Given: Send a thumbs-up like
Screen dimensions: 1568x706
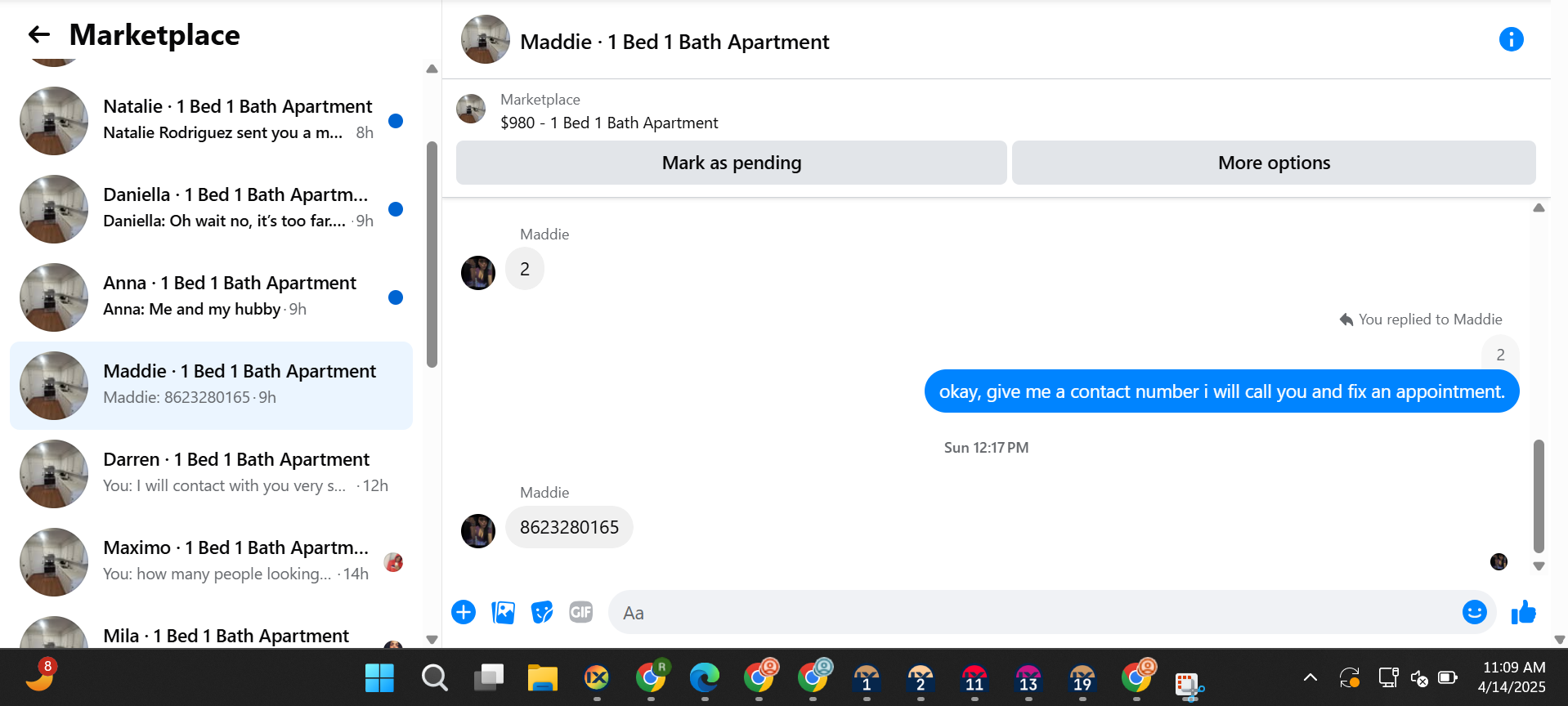Looking at the screenshot, I should 1524,612.
